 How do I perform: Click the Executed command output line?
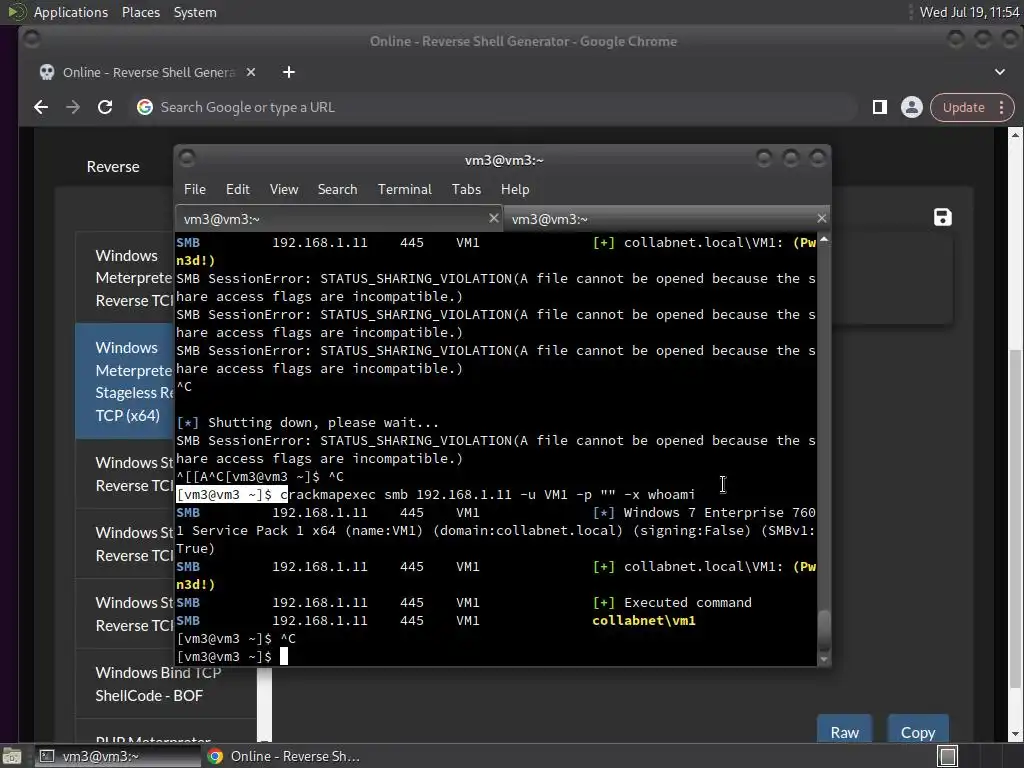688,602
